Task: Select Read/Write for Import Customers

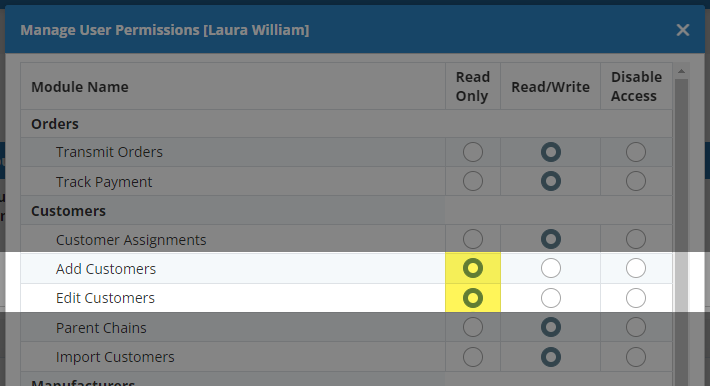Action: coord(551,357)
